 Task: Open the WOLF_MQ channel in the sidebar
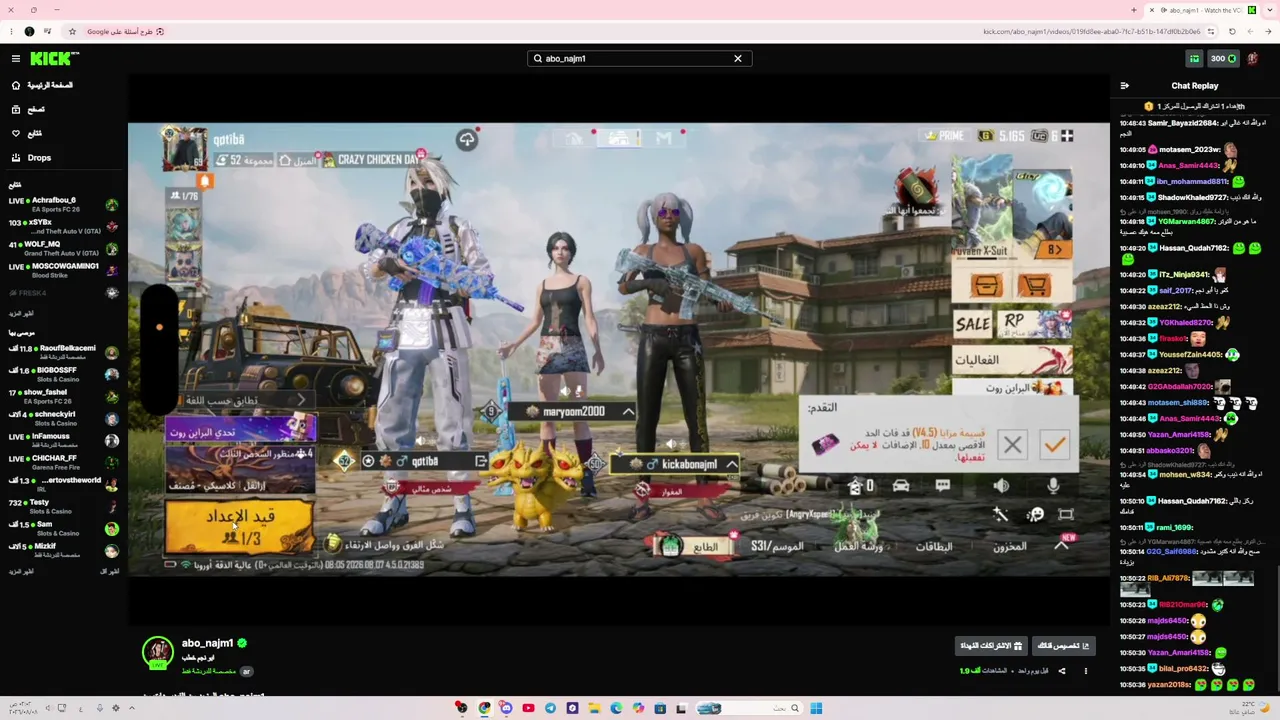pos(63,248)
